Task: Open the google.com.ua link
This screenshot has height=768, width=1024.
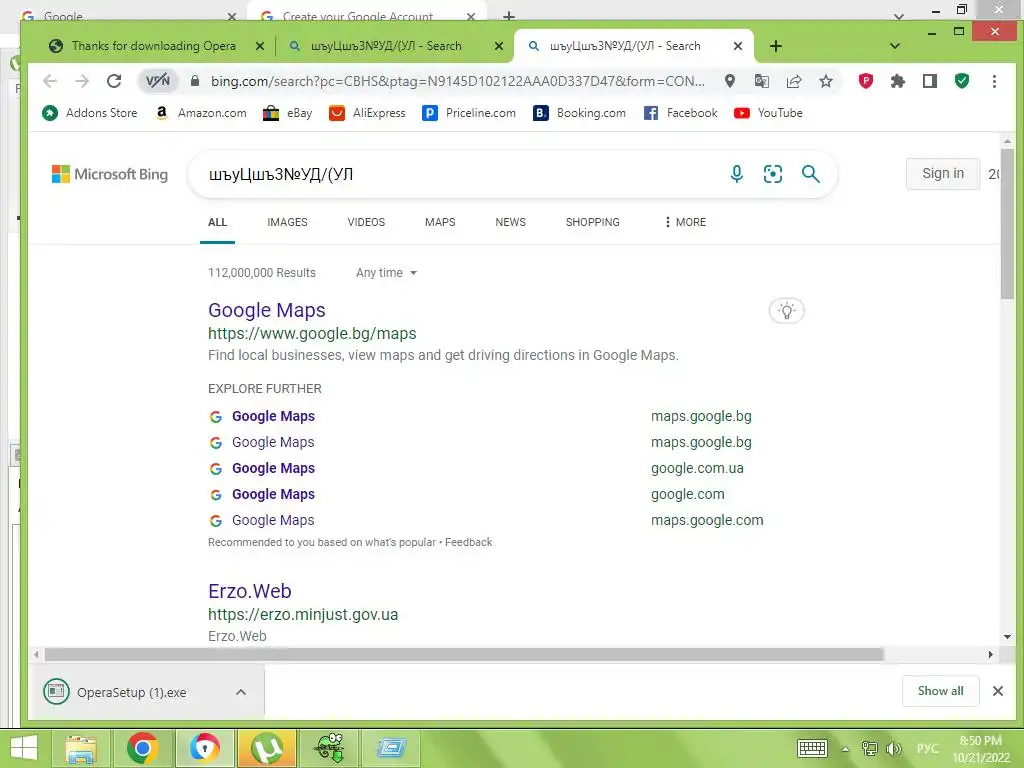Action: [x=697, y=468]
